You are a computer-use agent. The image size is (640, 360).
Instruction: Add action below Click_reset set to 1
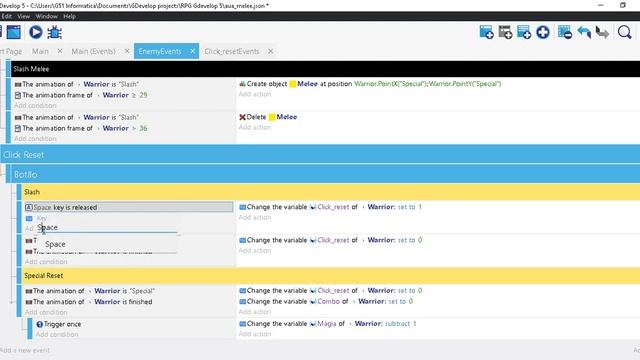[255, 218]
